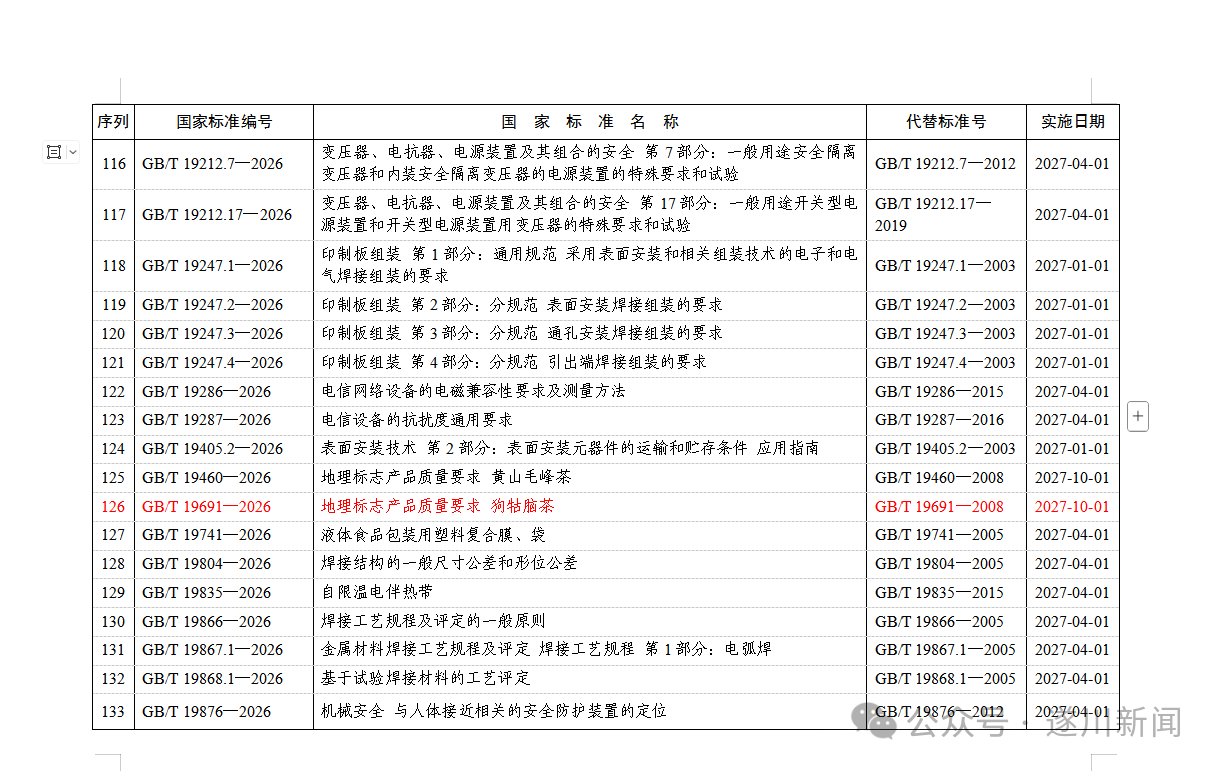The width and height of the screenshot is (1222, 771).
Task: Select code GB/T 19212.17—2026
Action: [x=217, y=215]
